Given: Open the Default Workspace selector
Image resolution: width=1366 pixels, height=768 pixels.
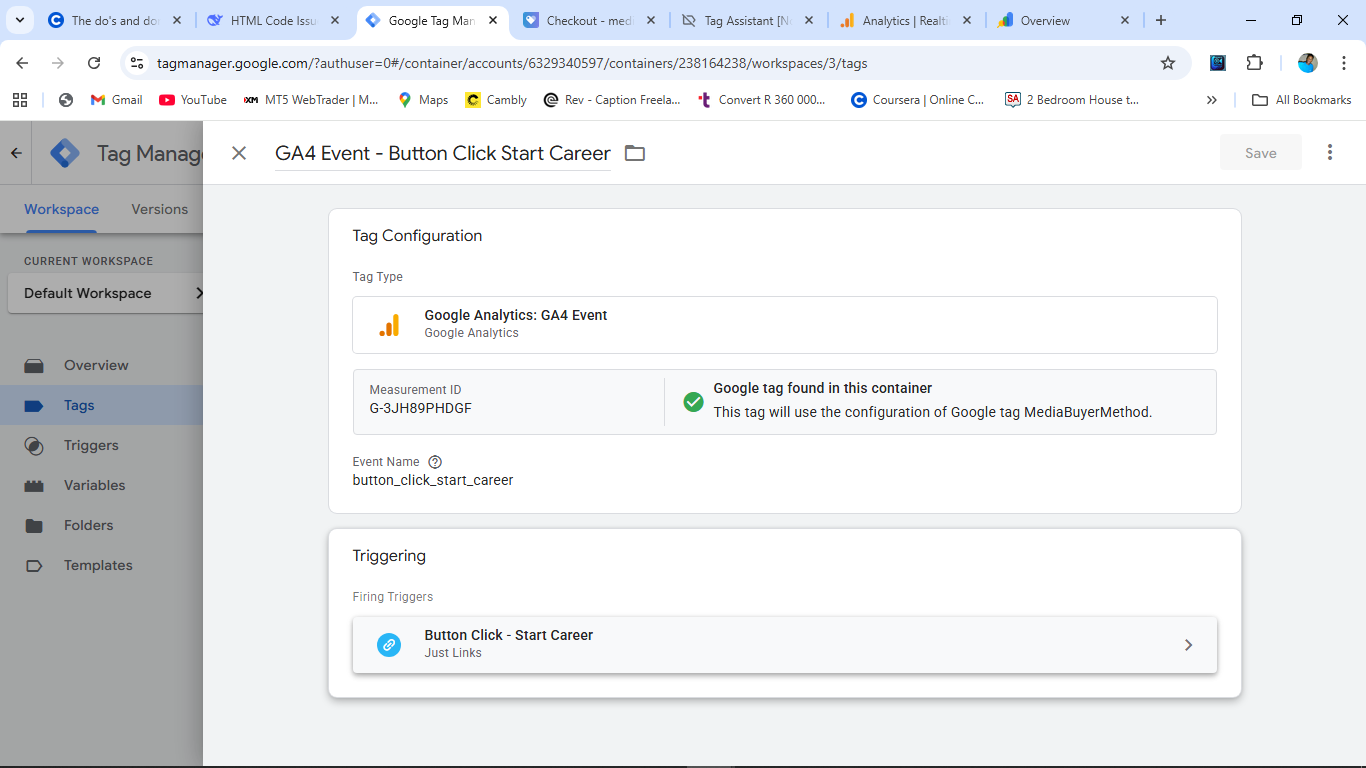Looking at the screenshot, I should (106, 293).
